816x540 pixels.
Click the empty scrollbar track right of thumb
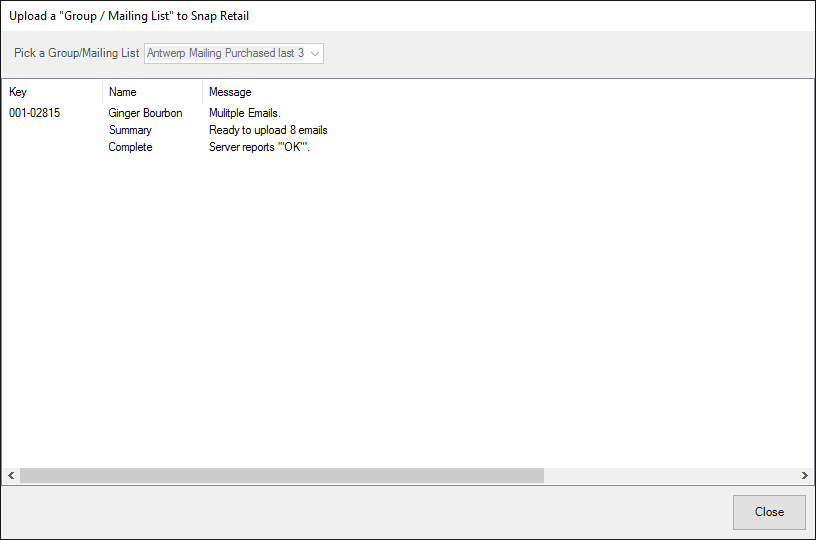(670, 476)
